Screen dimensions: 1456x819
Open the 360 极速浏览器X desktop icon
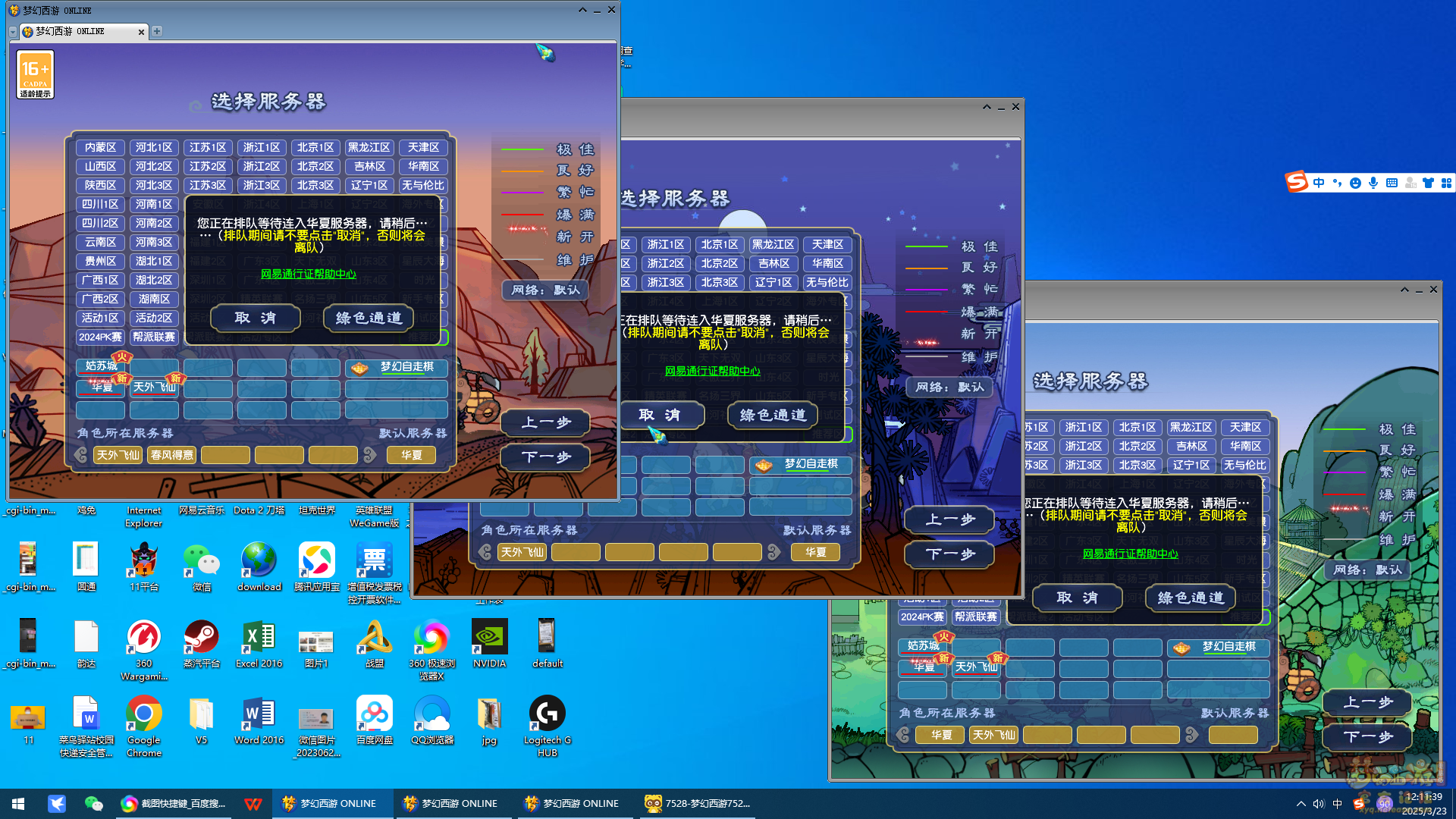point(431,649)
